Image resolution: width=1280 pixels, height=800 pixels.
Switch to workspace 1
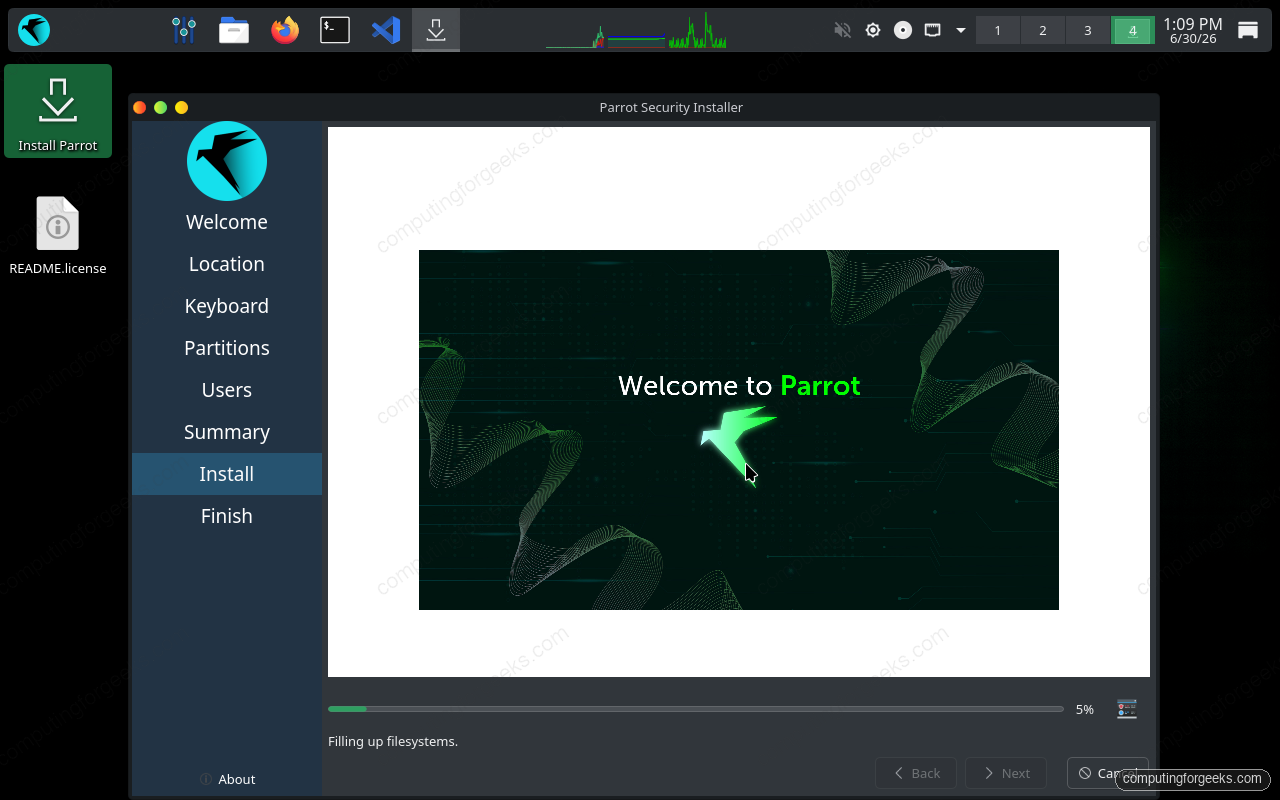998,30
